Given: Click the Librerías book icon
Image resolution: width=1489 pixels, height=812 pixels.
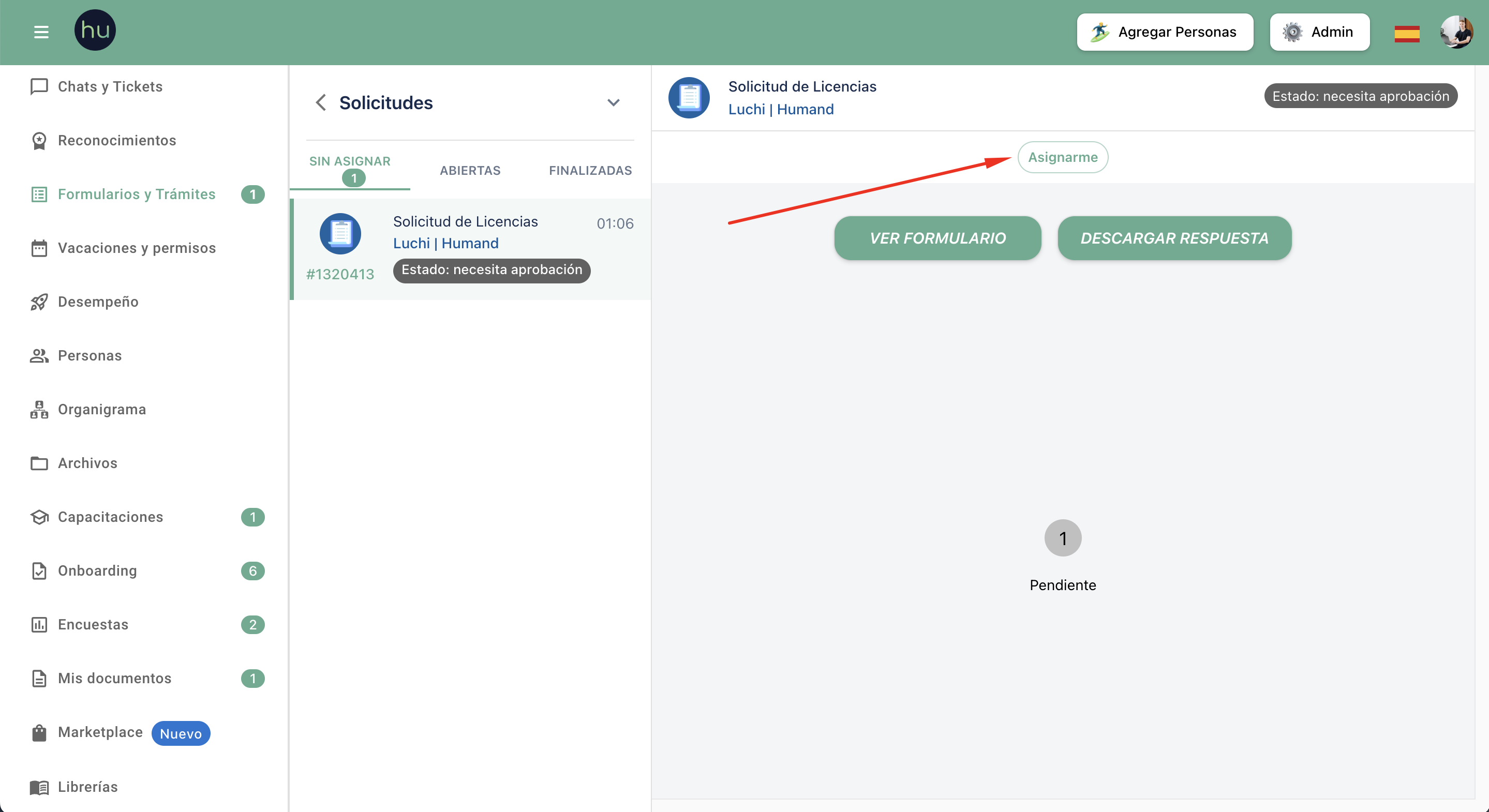Looking at the screenshot, I should tap(39, 787).
